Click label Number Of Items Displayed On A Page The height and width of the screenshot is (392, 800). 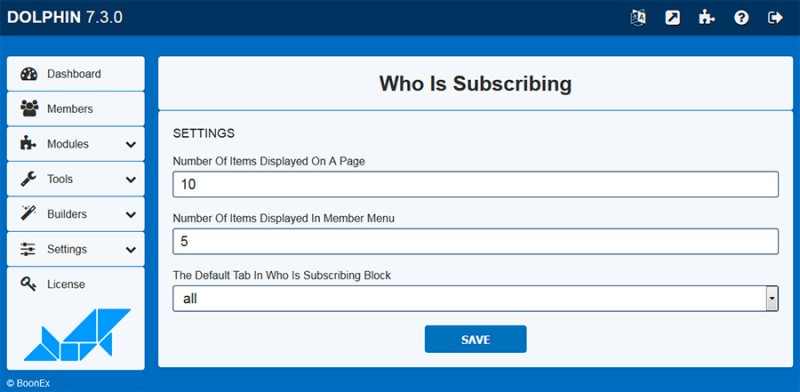[269, 161]
